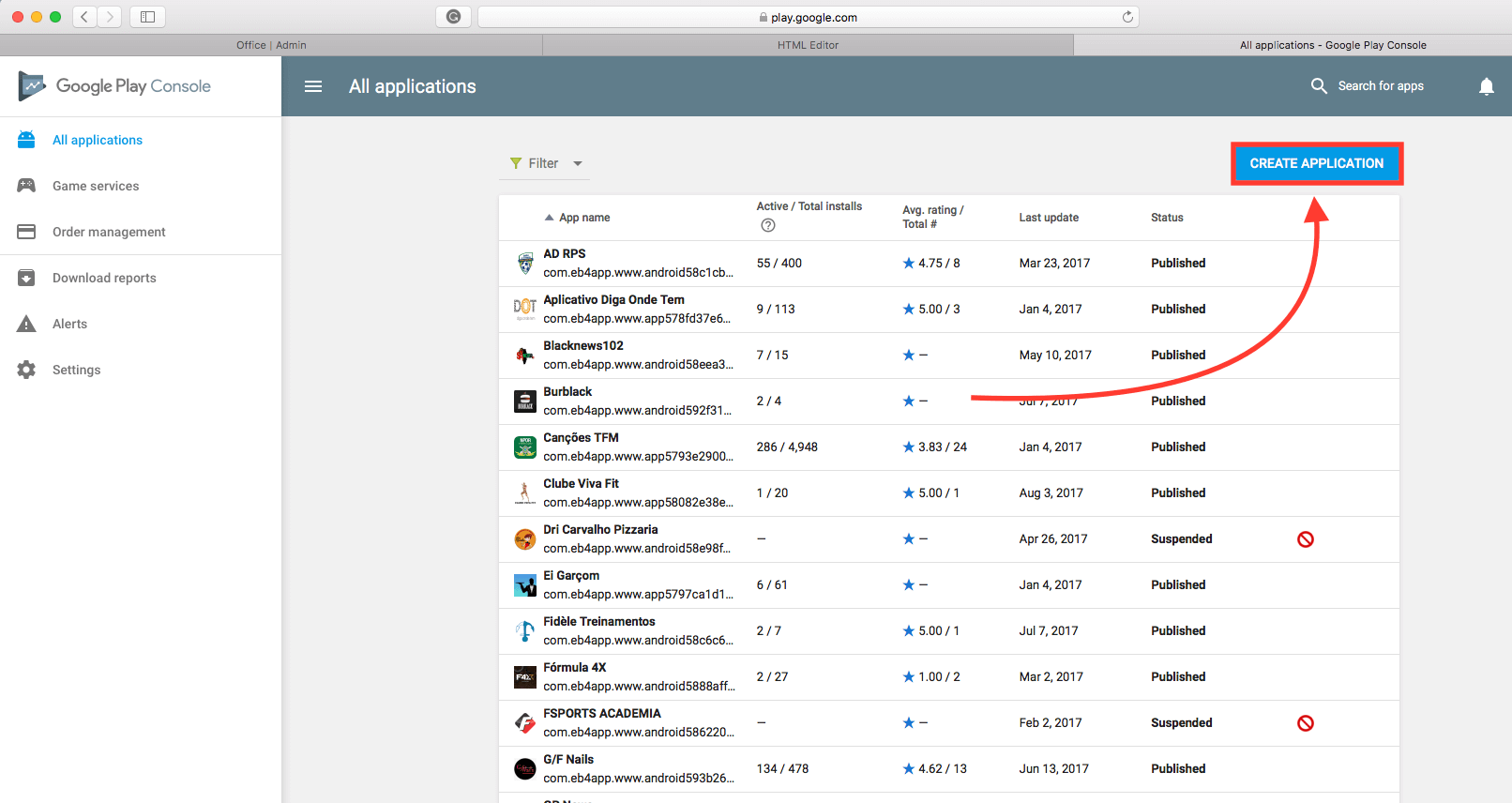
Task: Click the Fidèle Treinamentos app icon
Action: coord(525,631)
